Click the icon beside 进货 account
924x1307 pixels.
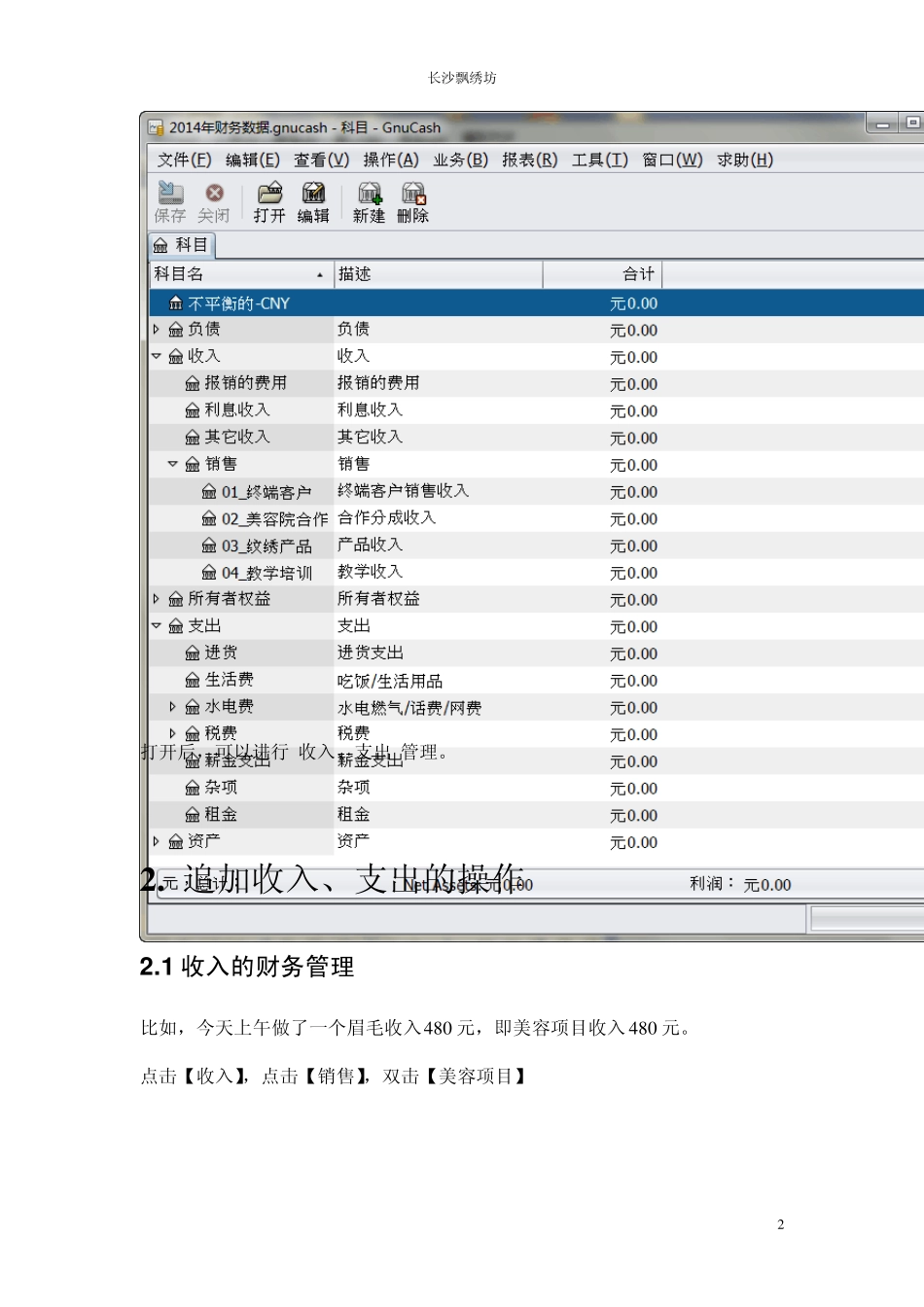pyautogui.click(x=193, y=653)
